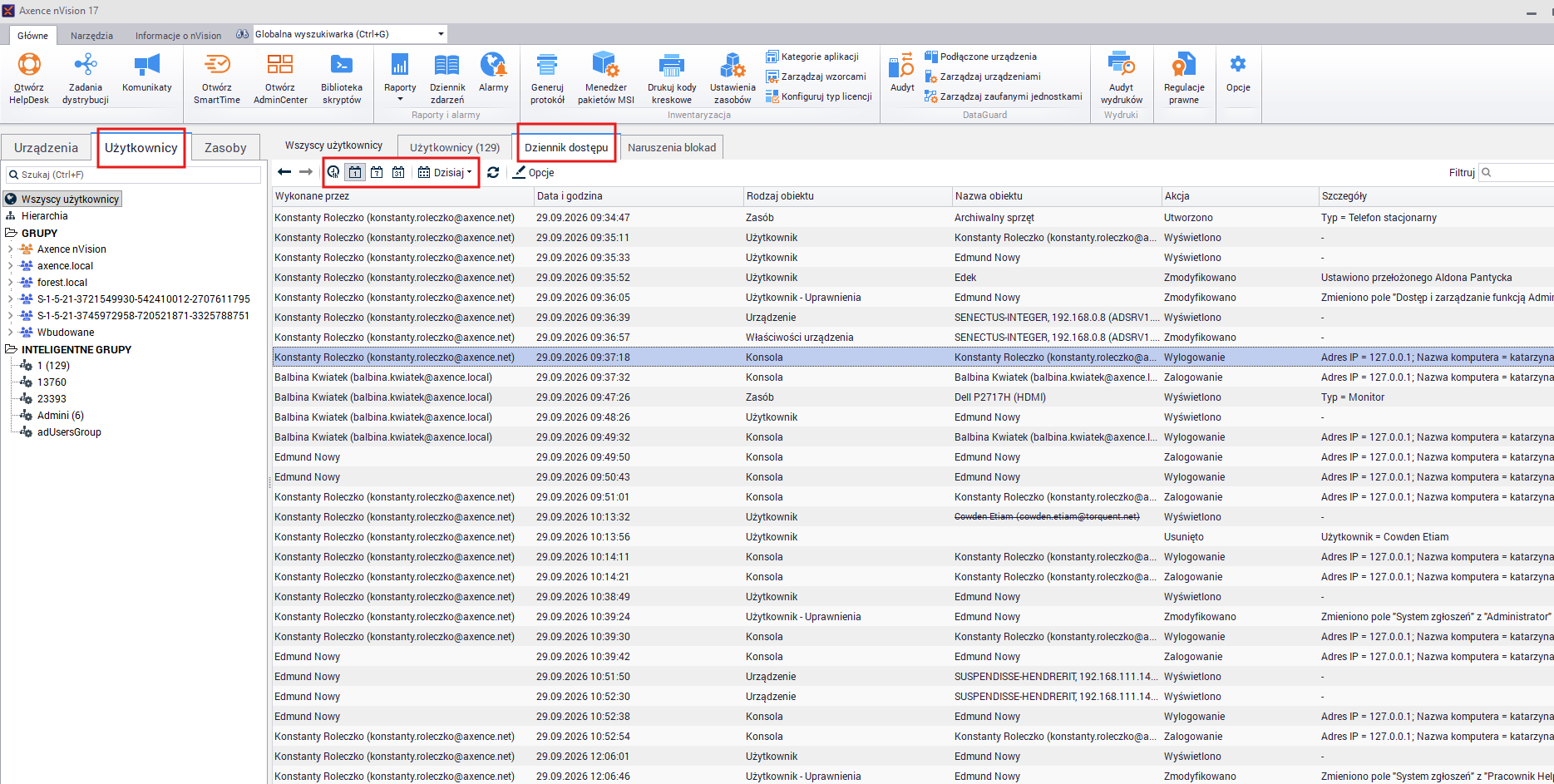Image resolution: width=1554 pixels, height=784 pixels.
Task: Open Menedżer pakietów MSI
Action: 606,77
